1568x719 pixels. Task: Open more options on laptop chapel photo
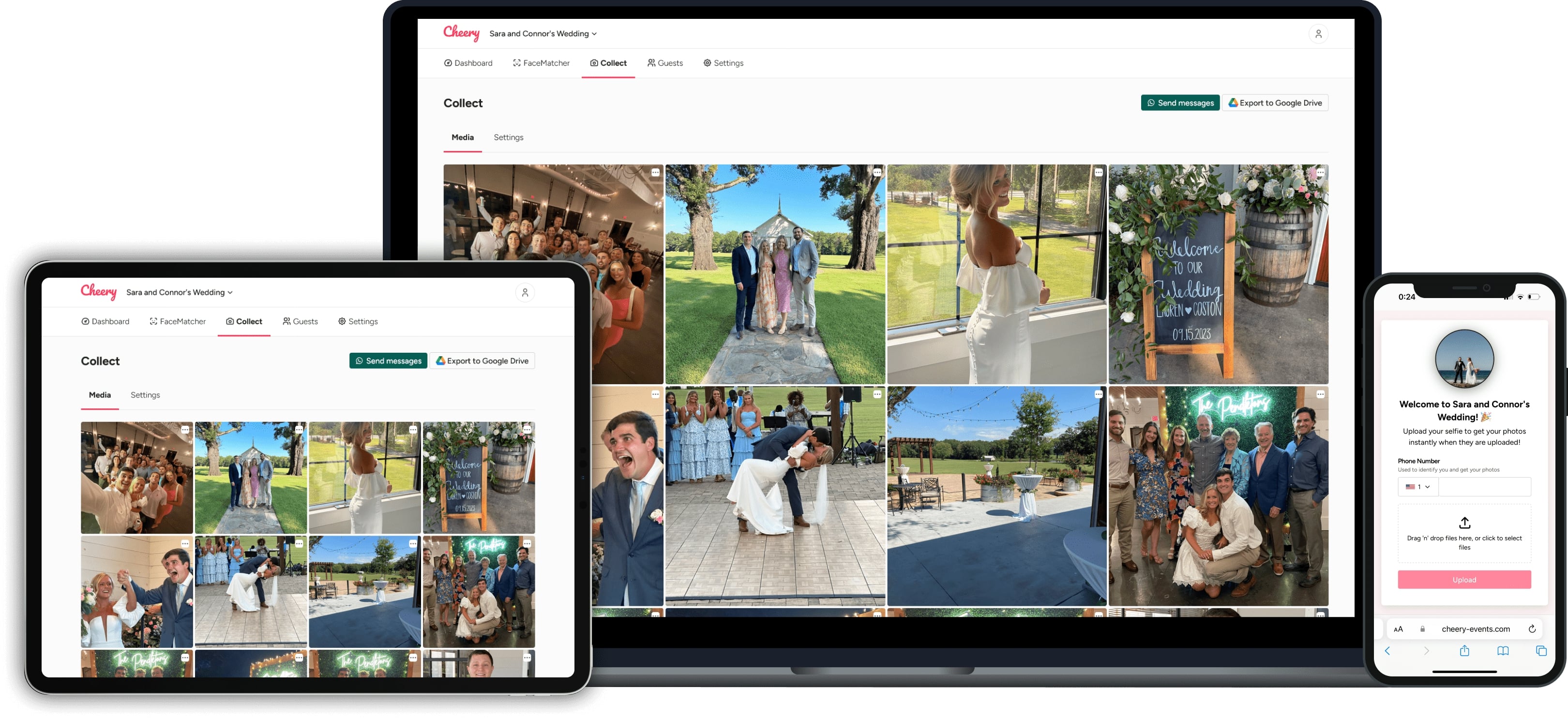point(877,173)
